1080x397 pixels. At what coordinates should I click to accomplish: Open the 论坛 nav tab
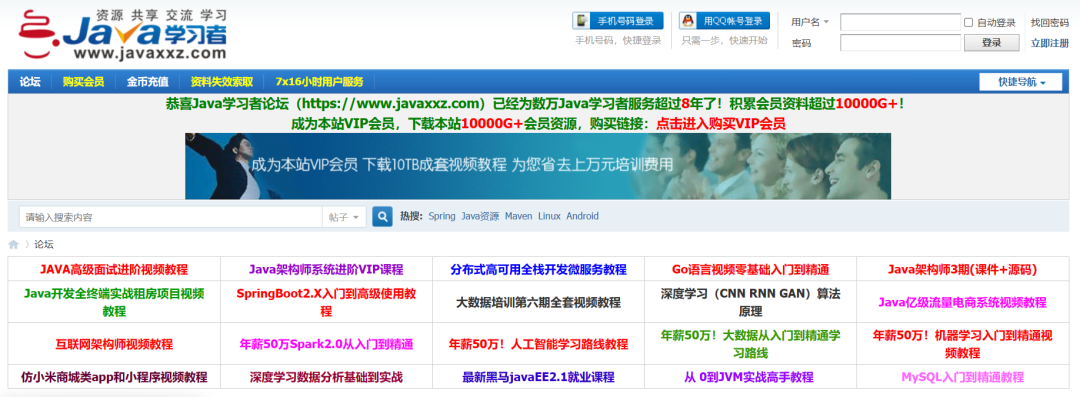tap(30, 82)
